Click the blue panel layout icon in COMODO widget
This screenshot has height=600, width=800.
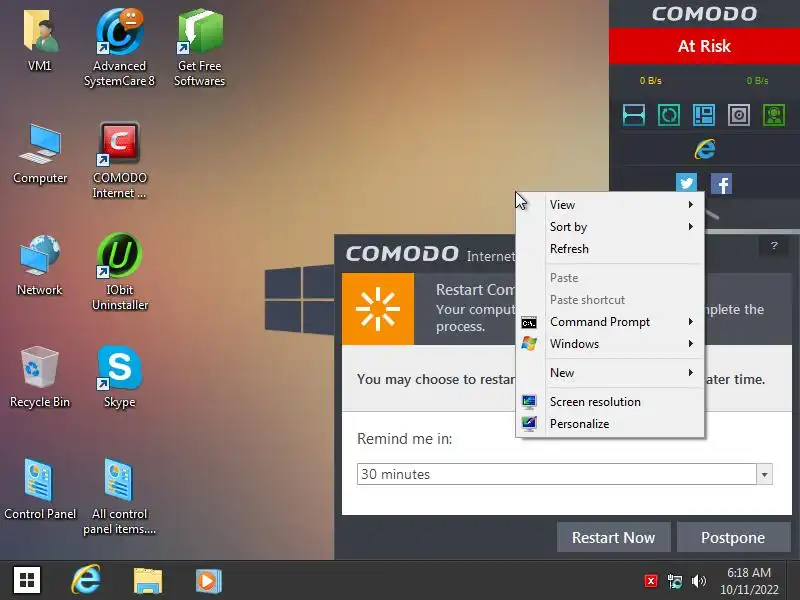[x=704, y=115]
